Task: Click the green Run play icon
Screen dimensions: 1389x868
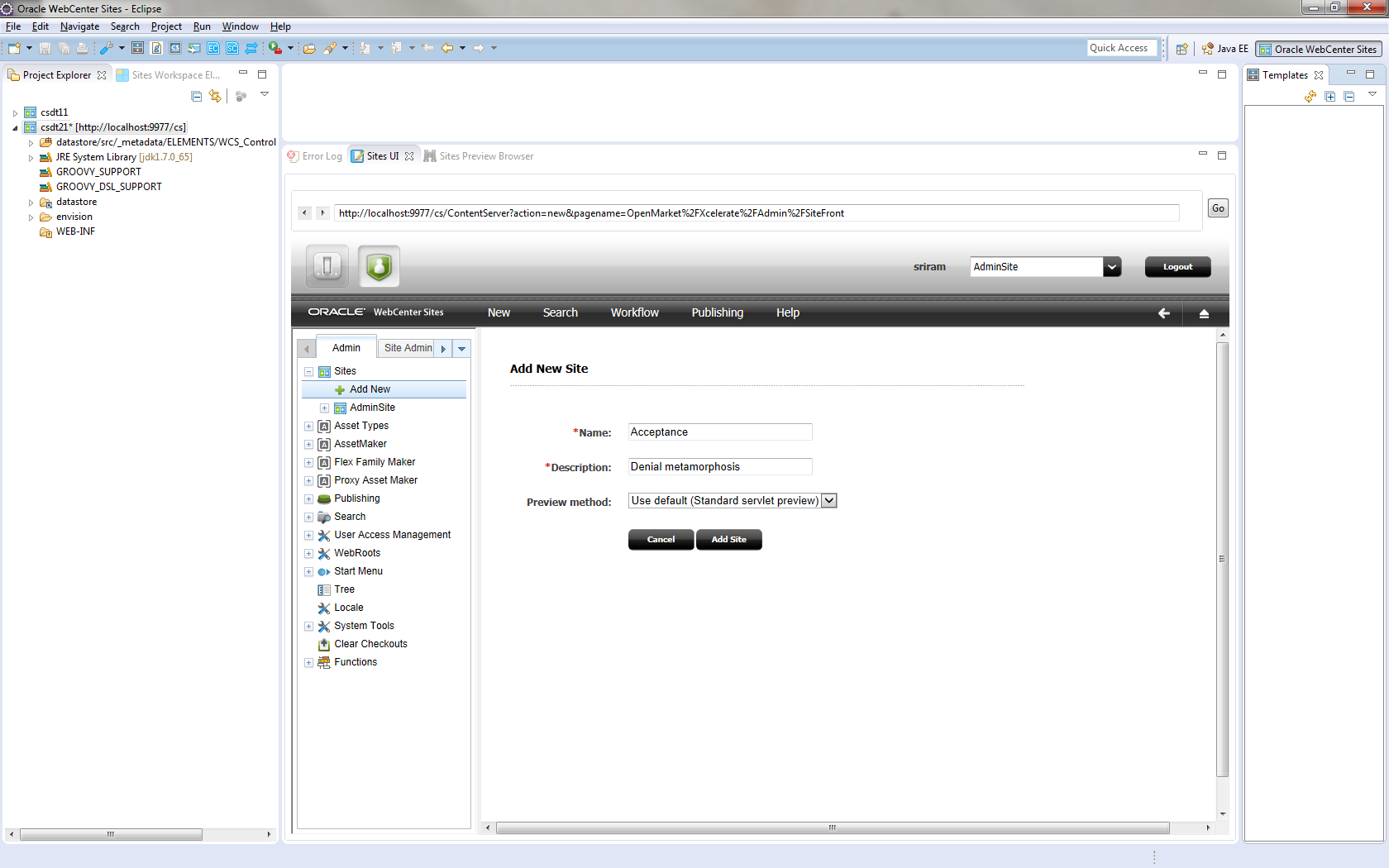Action: (275, 48)
